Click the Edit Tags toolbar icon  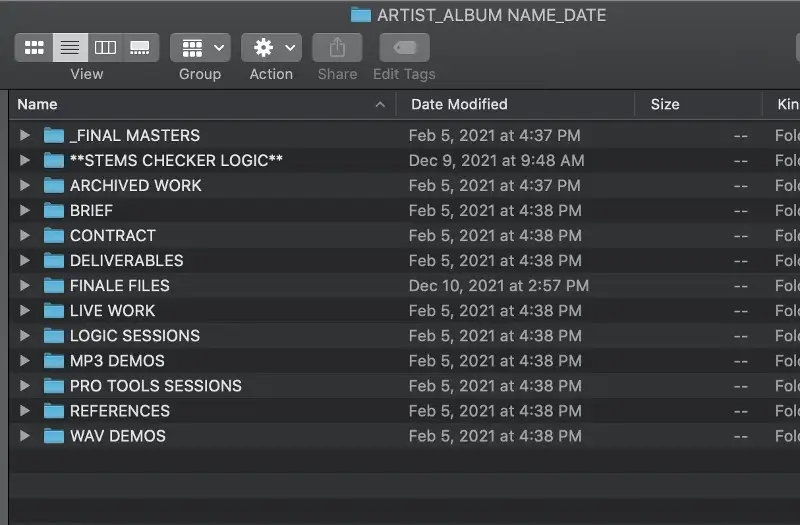(x=404, y=47)
